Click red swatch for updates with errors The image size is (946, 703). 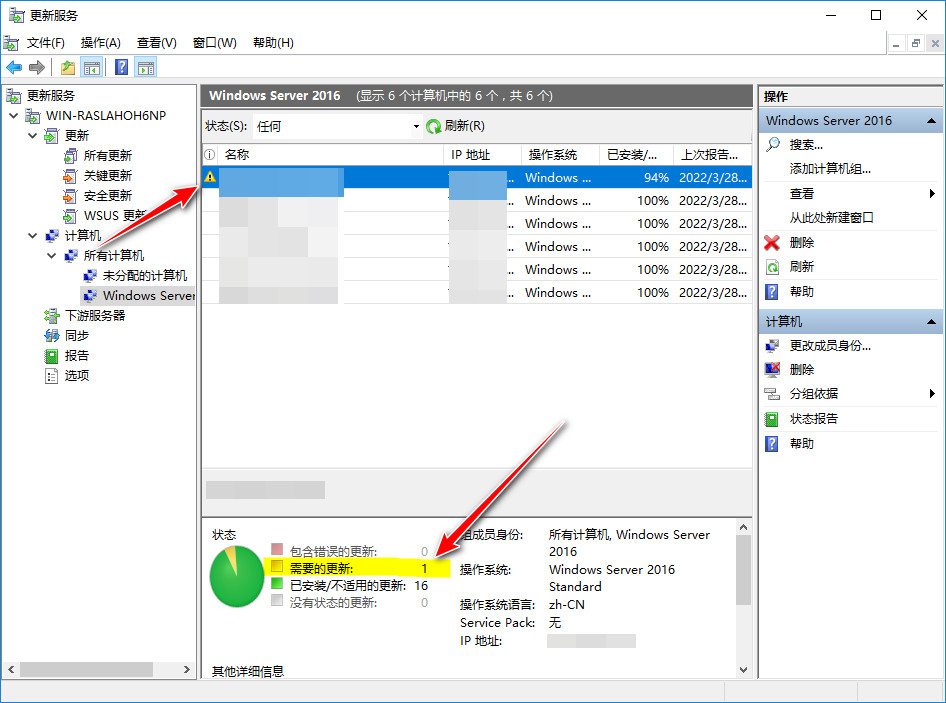coord(277,549)
